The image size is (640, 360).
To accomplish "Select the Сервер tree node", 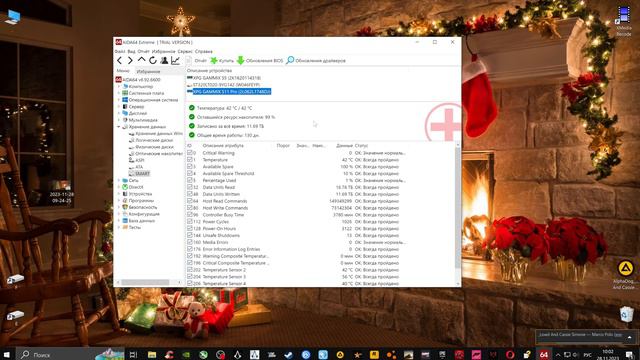I will [x=136, y=107].
